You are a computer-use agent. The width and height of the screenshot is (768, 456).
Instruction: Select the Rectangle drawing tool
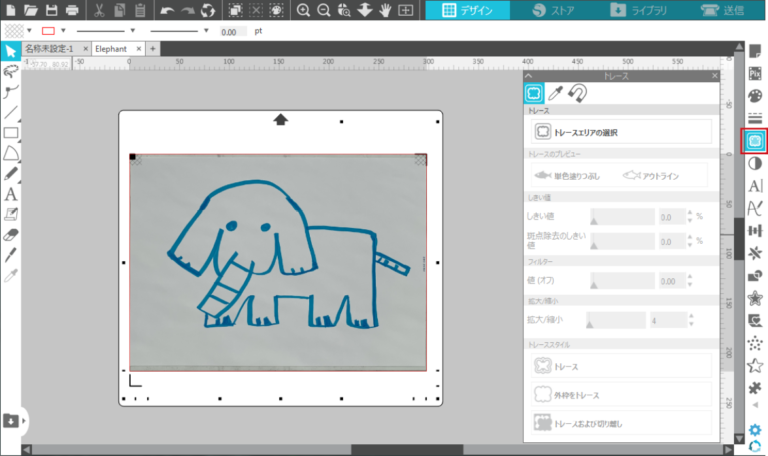(x=11, y=133)
